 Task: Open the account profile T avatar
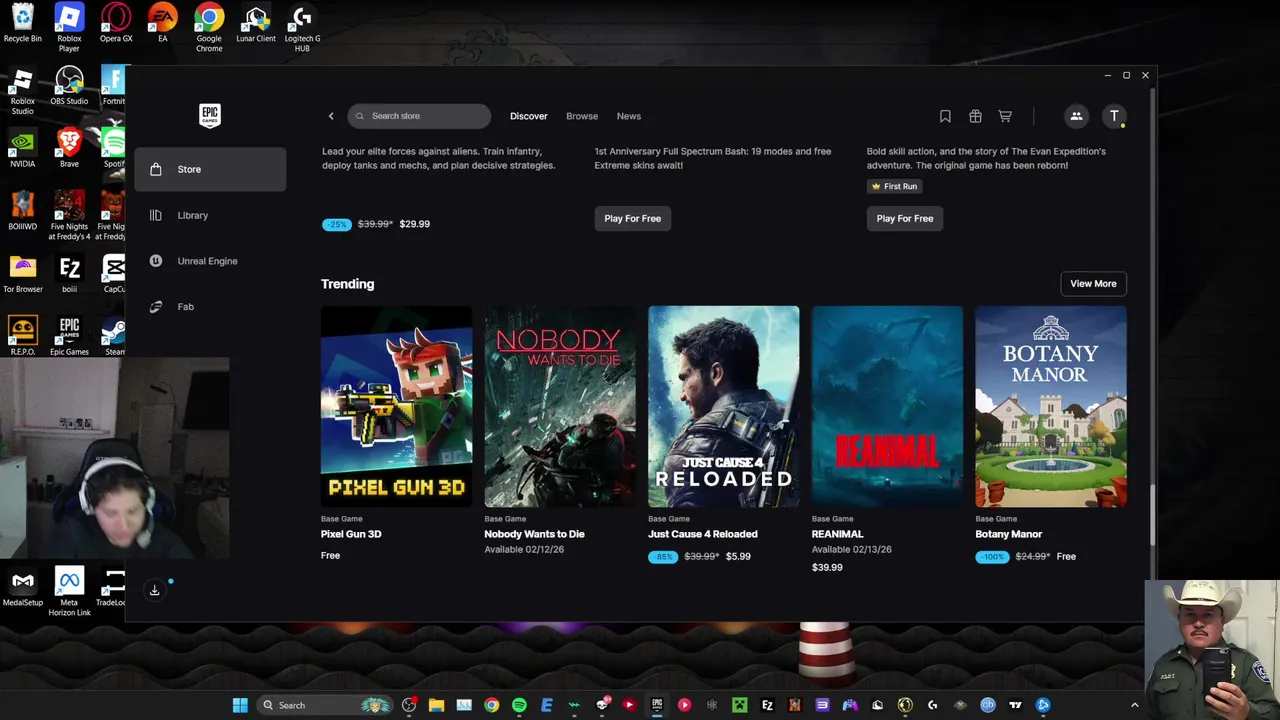(1114, 116)
